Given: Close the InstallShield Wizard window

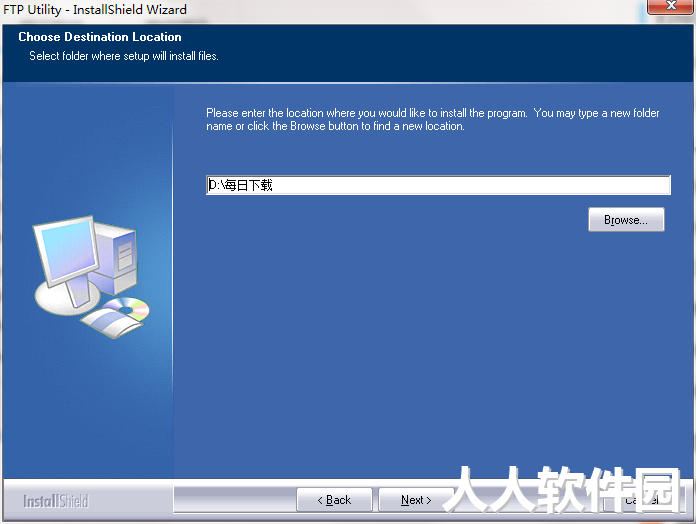Looking at the screenshot, I should pyautogui.click(x=670, y=6).
